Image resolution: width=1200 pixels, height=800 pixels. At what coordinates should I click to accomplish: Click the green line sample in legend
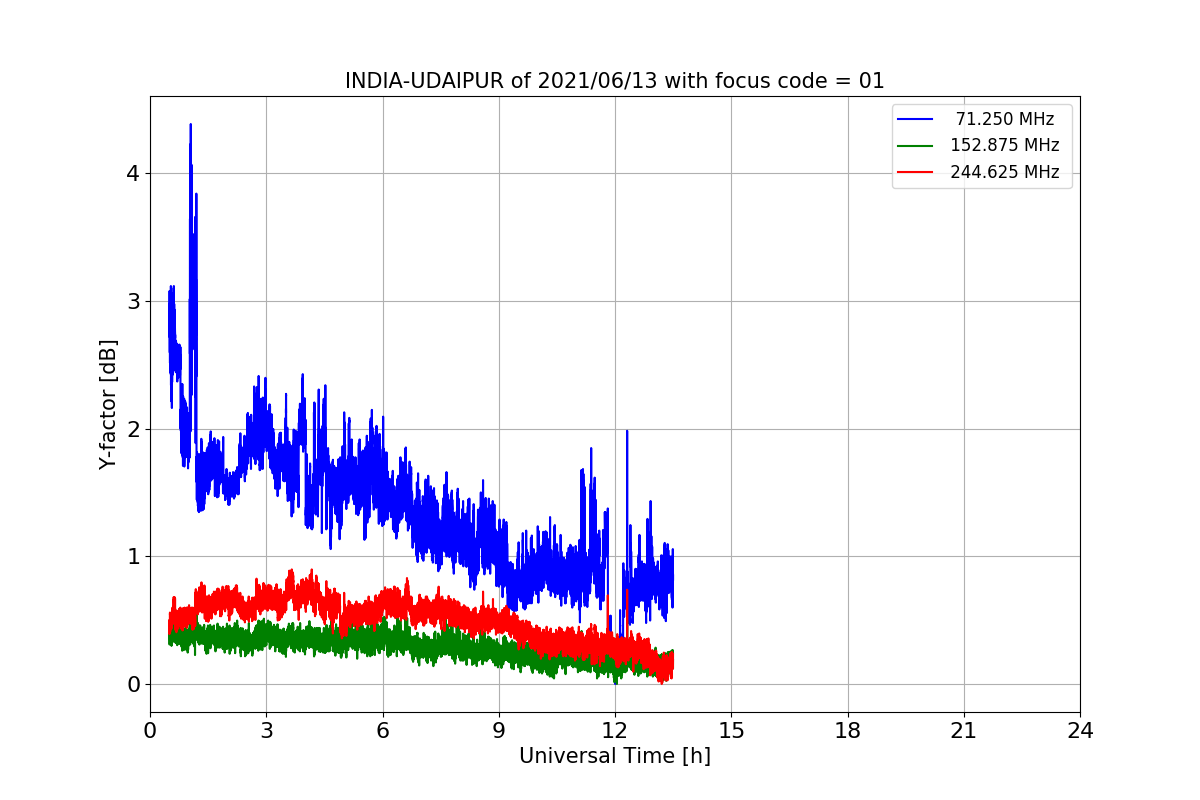(915, 146)
